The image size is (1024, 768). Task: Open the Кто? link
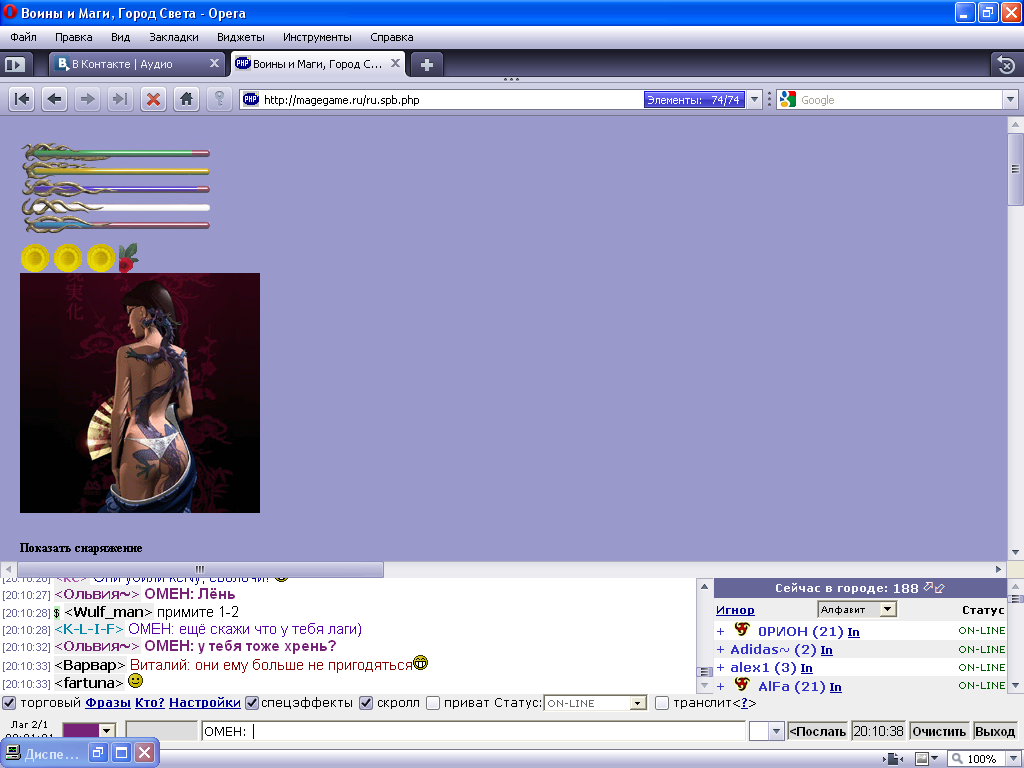150,703
